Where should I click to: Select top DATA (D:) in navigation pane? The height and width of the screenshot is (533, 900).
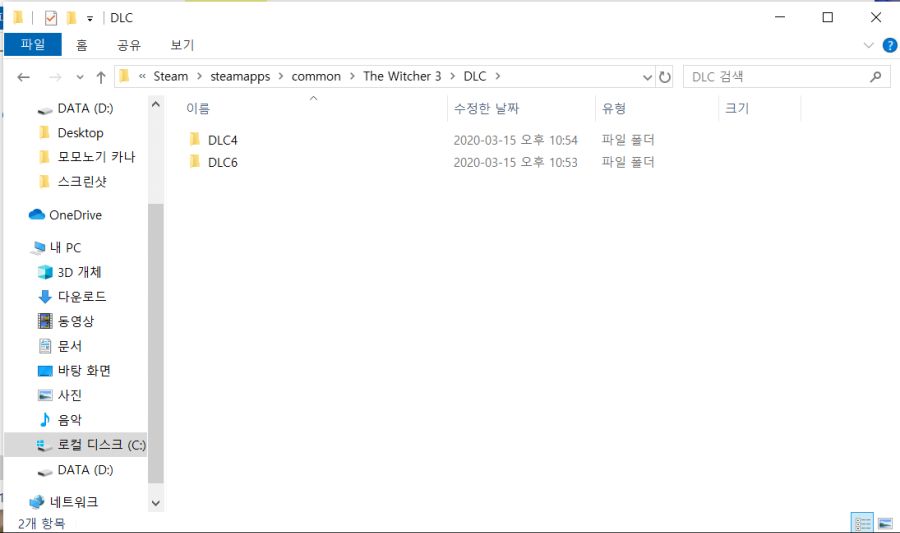85,108
